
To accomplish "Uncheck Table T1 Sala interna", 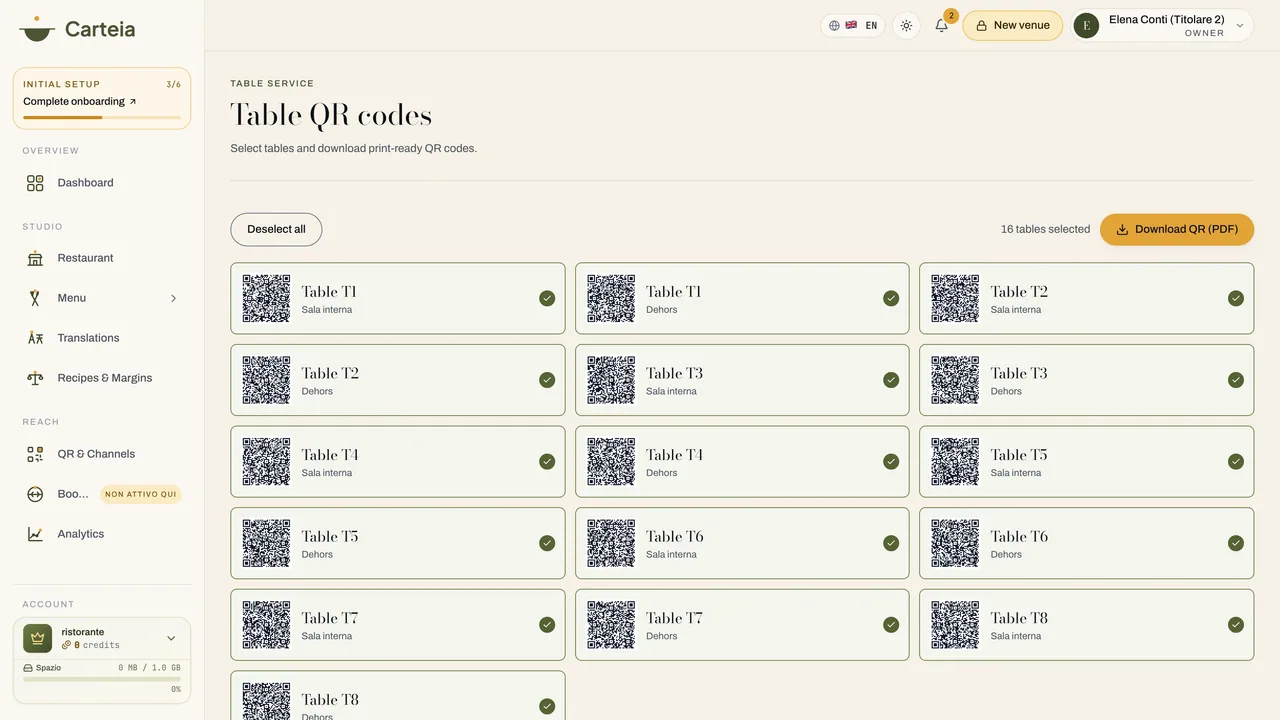I will (x=547, y=298).
